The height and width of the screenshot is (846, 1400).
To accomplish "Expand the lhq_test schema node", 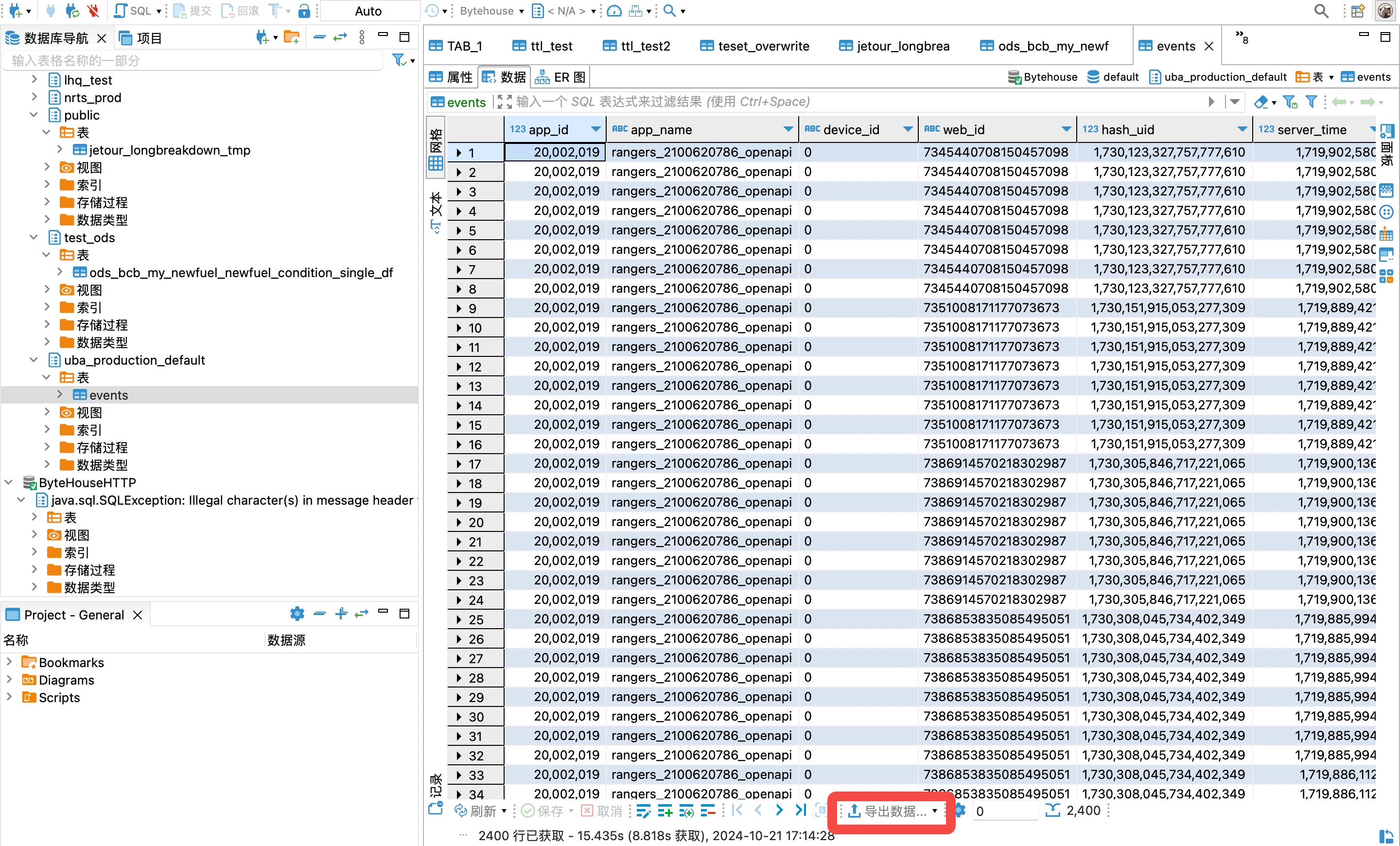I will [34, 80].
